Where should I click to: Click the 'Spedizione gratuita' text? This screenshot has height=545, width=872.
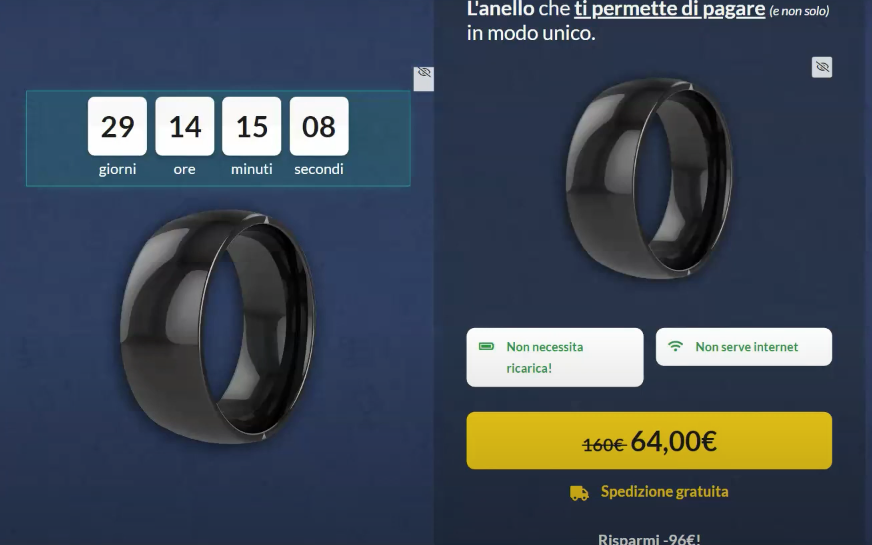coord(665,492)
